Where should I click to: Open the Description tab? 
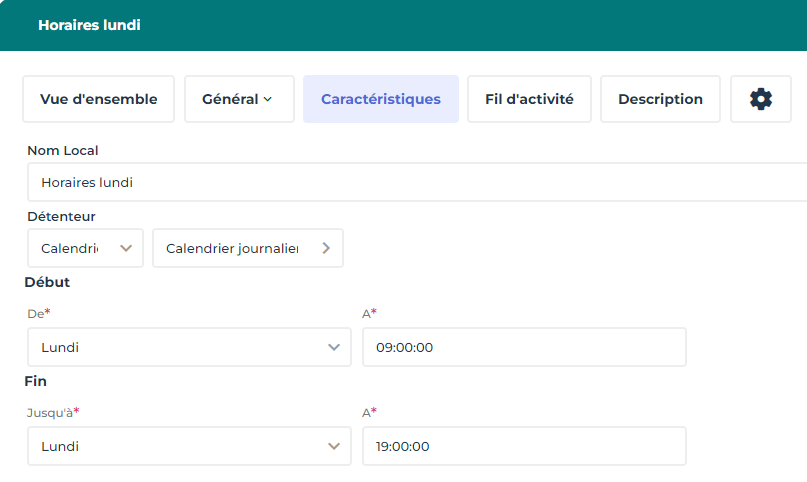tap(660, 99)
